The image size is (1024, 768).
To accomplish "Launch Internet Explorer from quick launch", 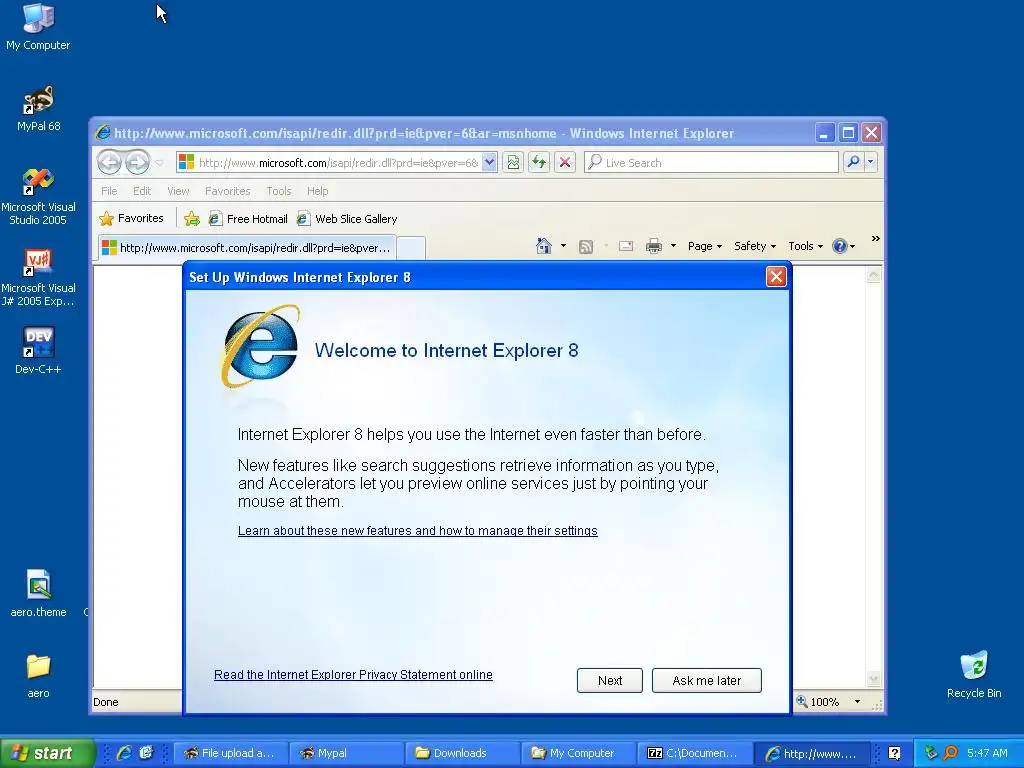I will pos(124,753).
